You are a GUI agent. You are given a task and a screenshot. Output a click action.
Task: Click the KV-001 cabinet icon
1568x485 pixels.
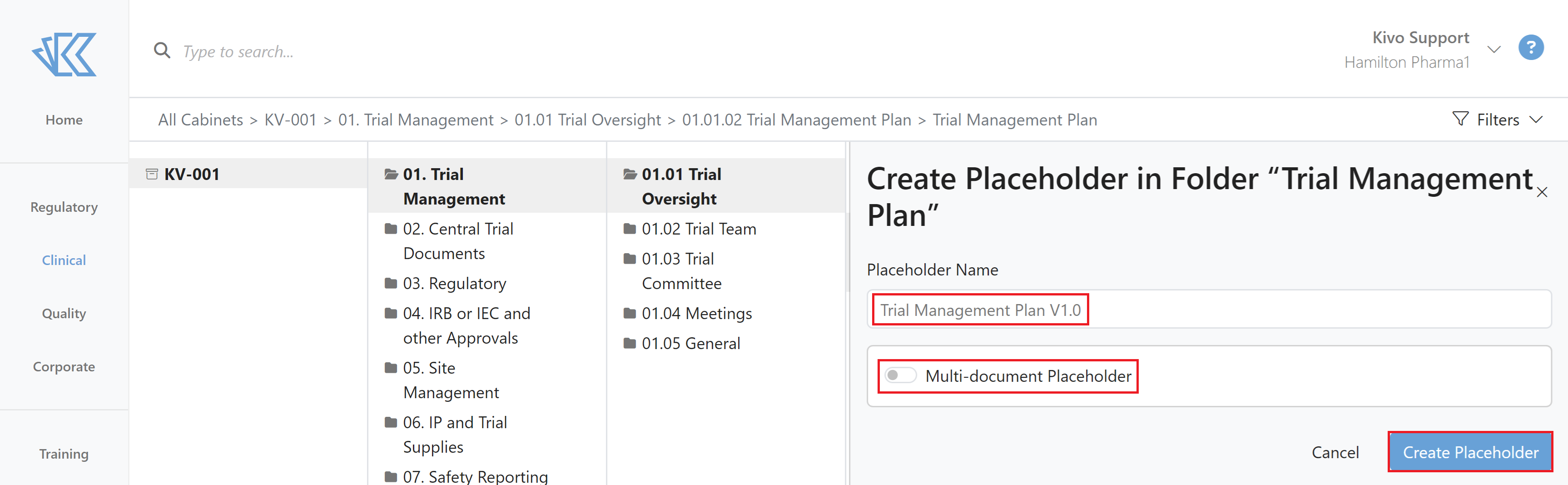point(152,174)
